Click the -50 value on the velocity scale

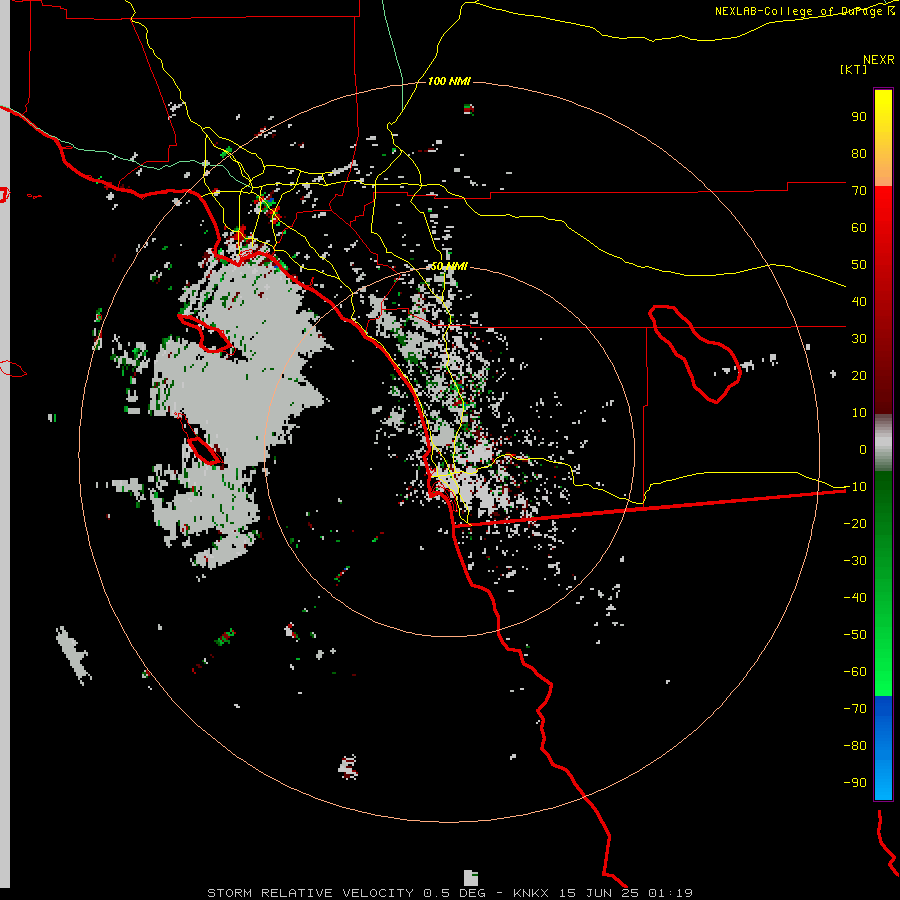click(x=855, y=635)
